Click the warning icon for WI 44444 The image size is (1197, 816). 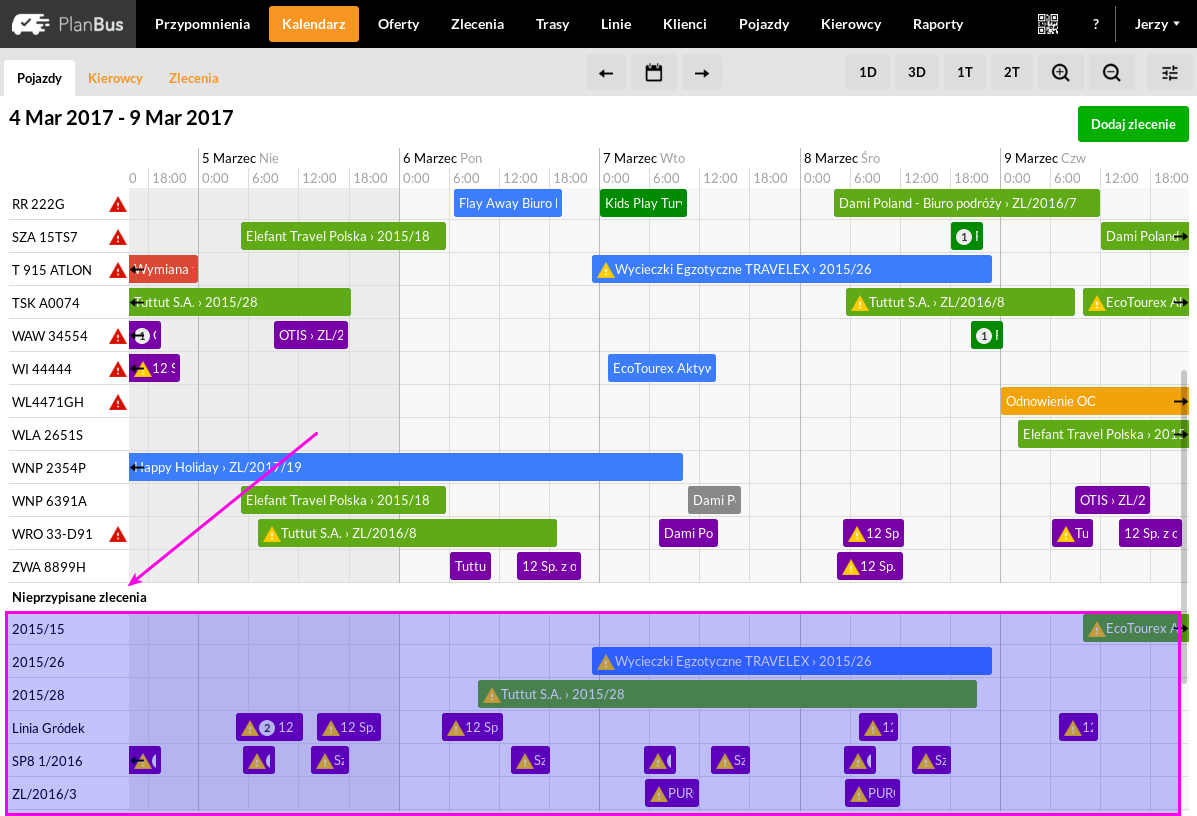(118, 369)
